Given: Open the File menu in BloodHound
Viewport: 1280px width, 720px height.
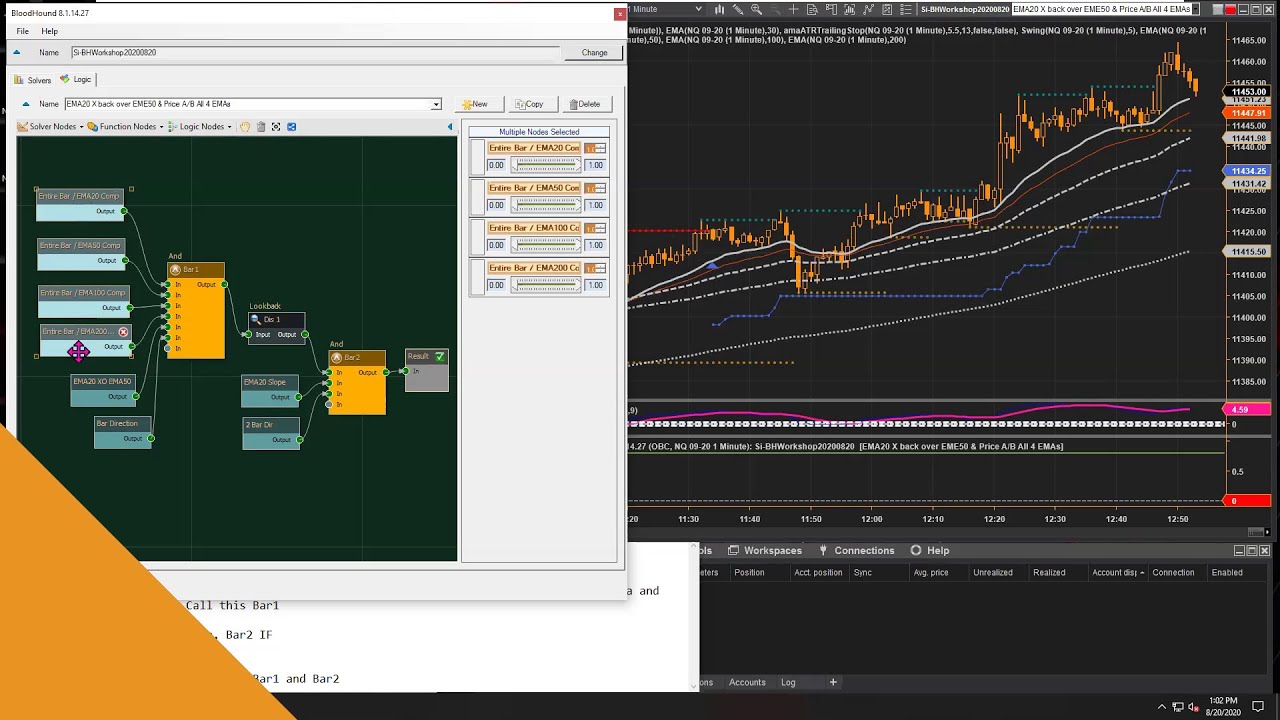Looking at the screenshot, I should click(22, 31).
